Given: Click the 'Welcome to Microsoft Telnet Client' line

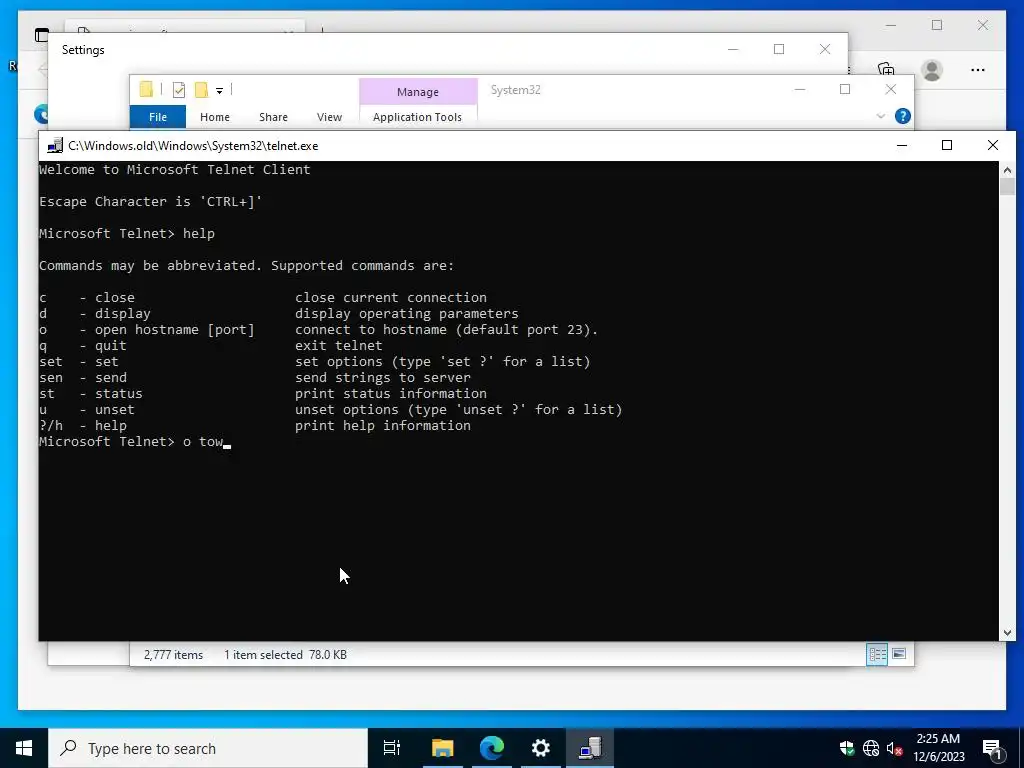Looking at the screenshot, I should coord(174,170).
